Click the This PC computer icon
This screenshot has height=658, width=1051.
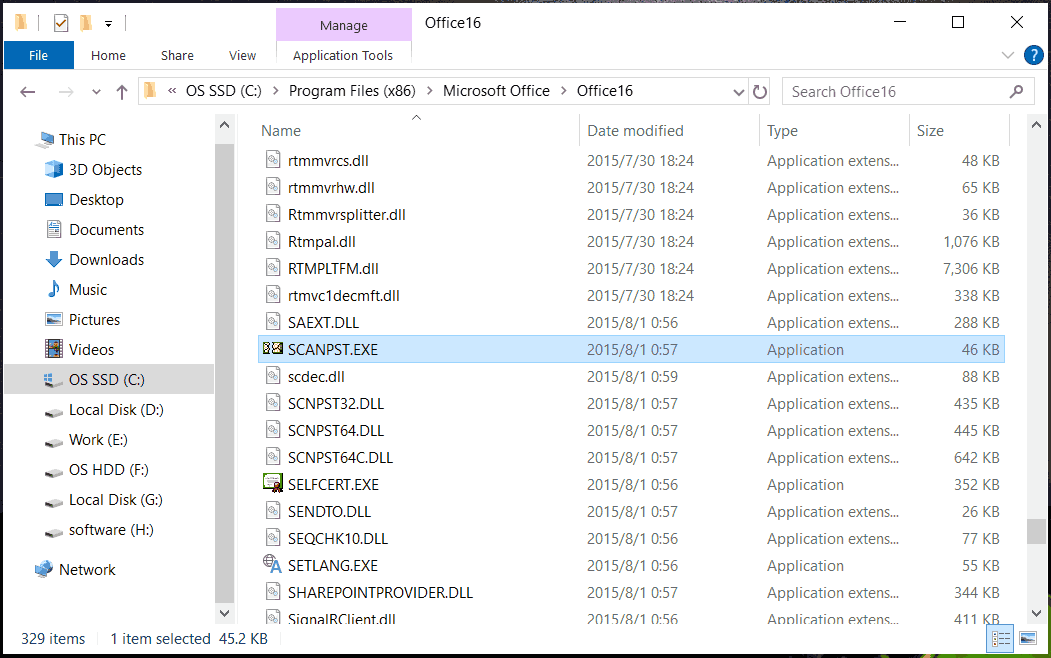point(46,139)
